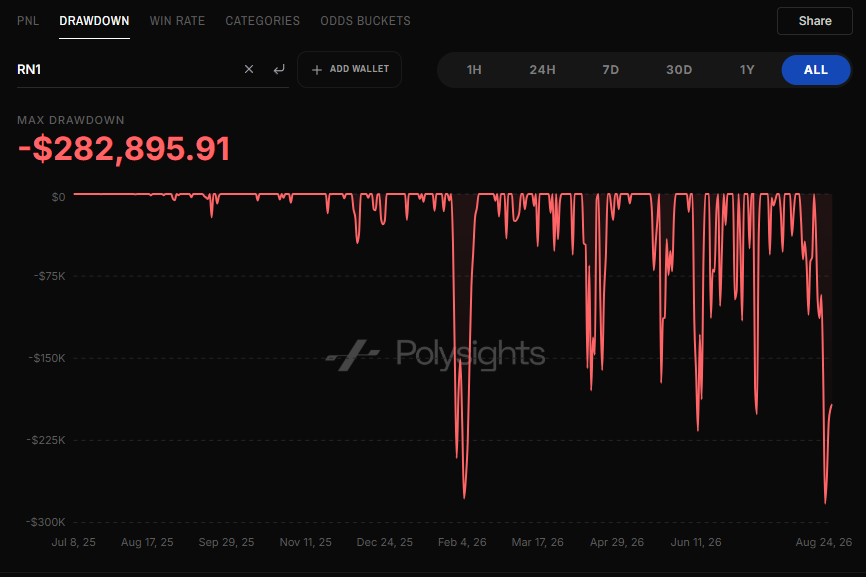The height and width of the screenshot is (577, 866).
Task: Submit wallet with the enter arrow icon
Action: coord(279,69)
